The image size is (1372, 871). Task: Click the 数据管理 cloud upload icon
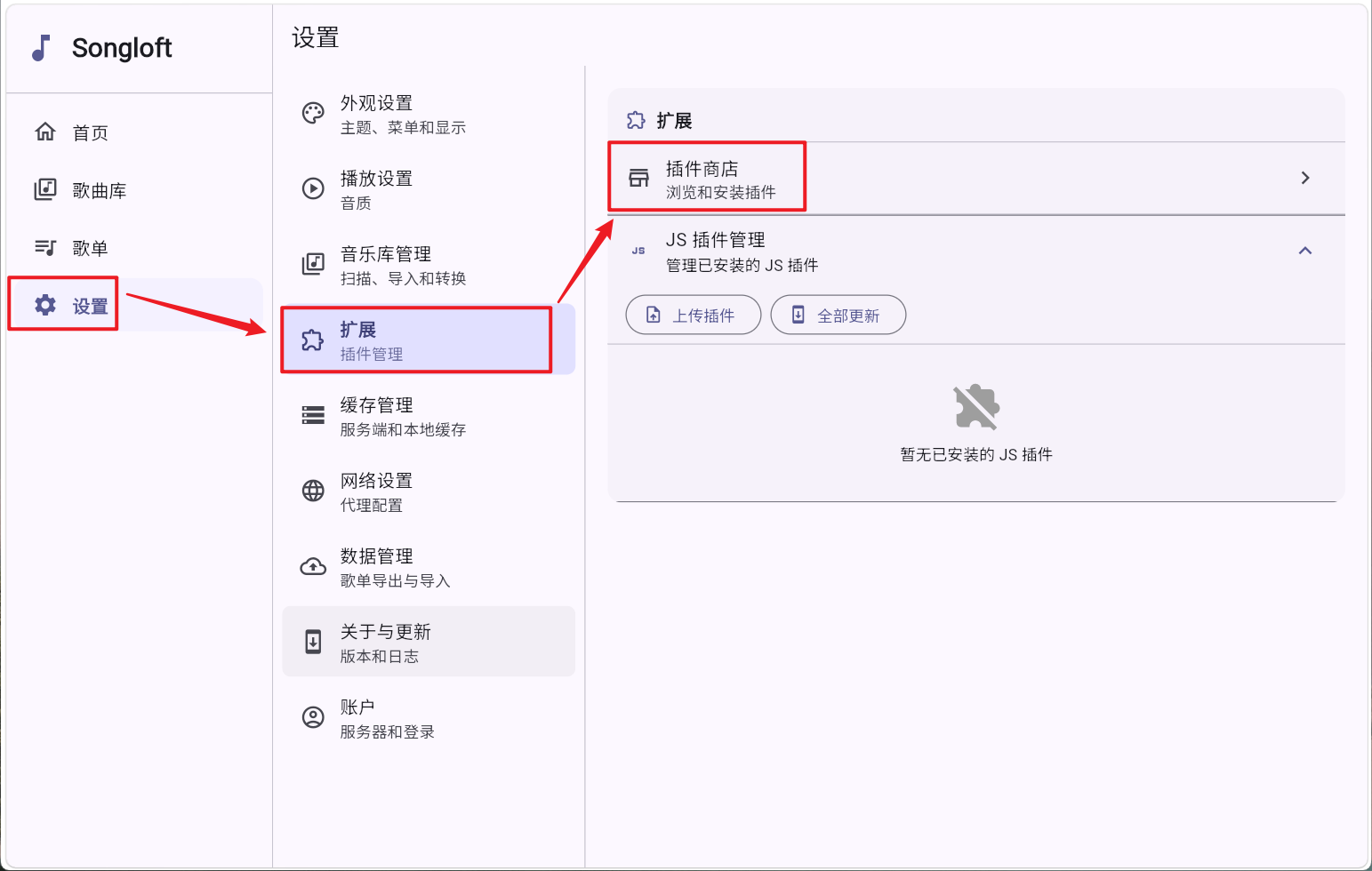tap(313, 566)
